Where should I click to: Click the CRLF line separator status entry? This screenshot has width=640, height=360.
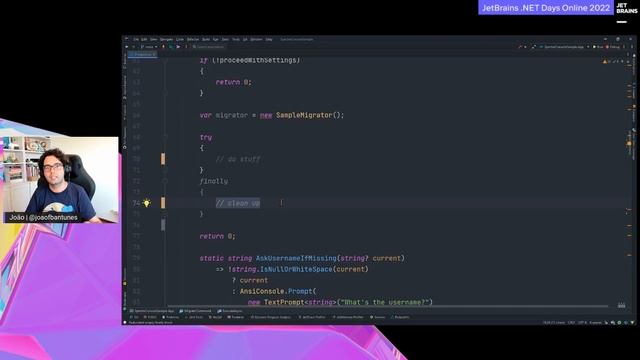coord(571,322)
